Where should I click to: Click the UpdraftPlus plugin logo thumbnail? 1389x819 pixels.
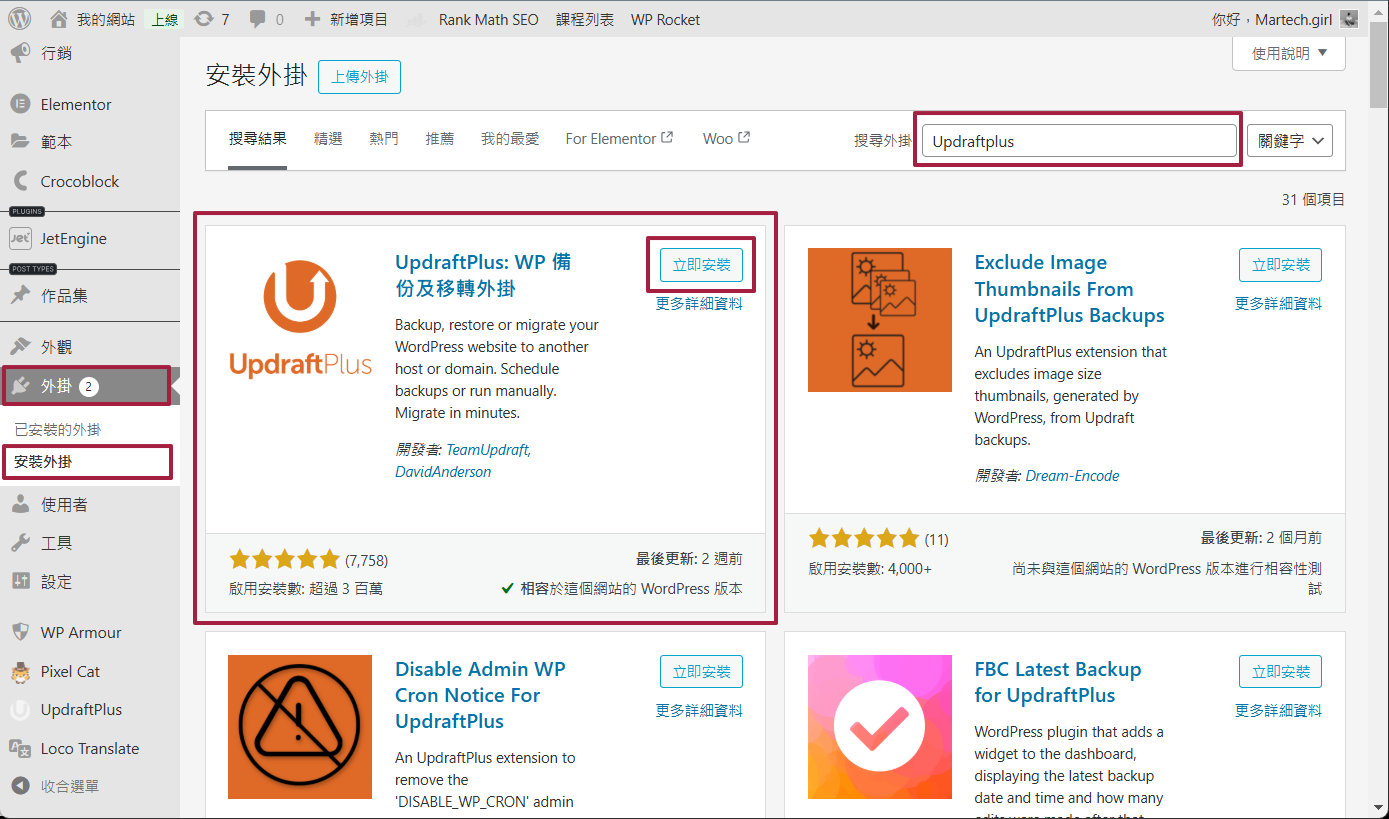(300, 319)
